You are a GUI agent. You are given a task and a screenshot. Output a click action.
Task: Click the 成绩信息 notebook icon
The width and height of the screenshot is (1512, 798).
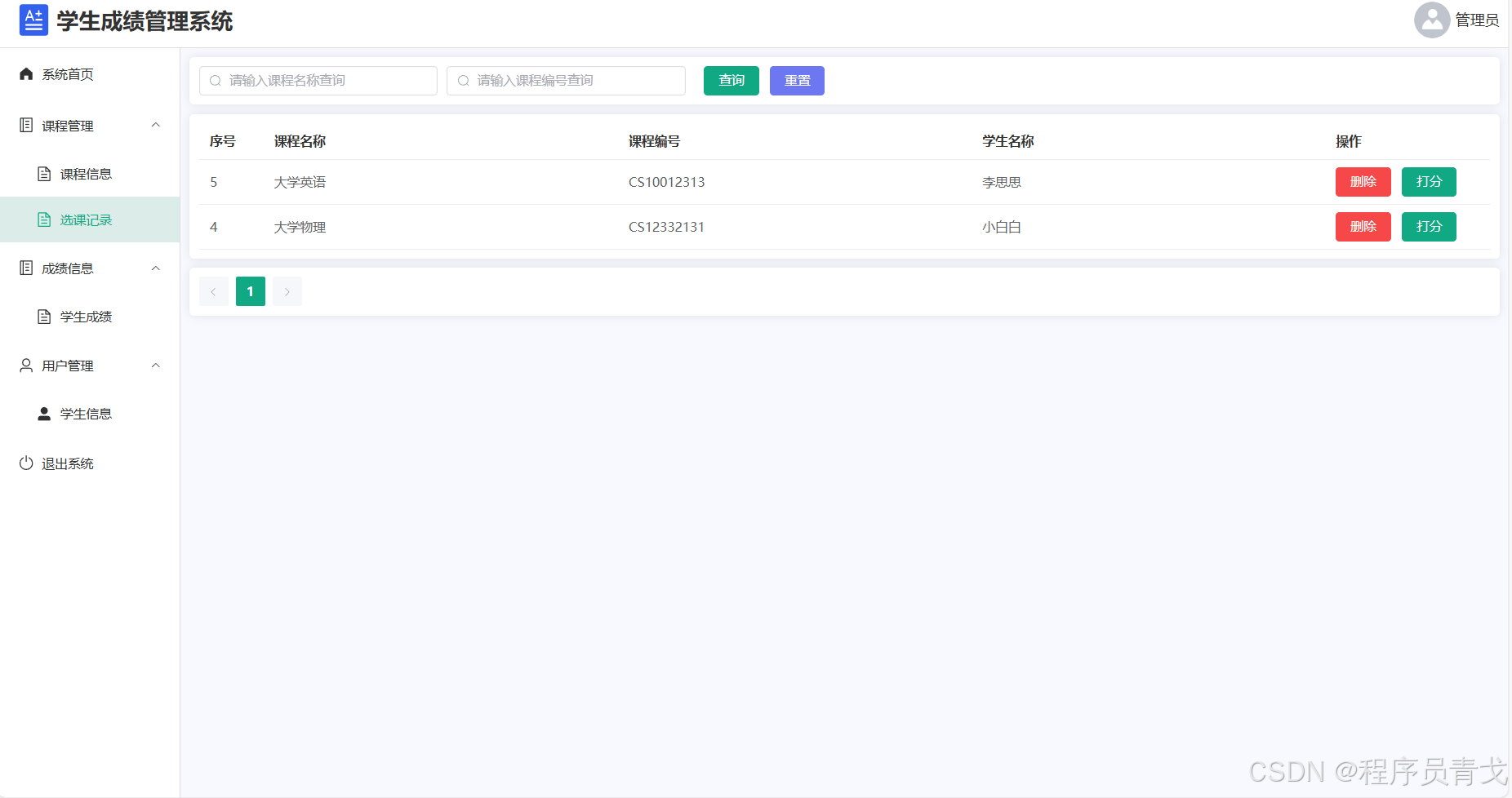pos(26,268)
